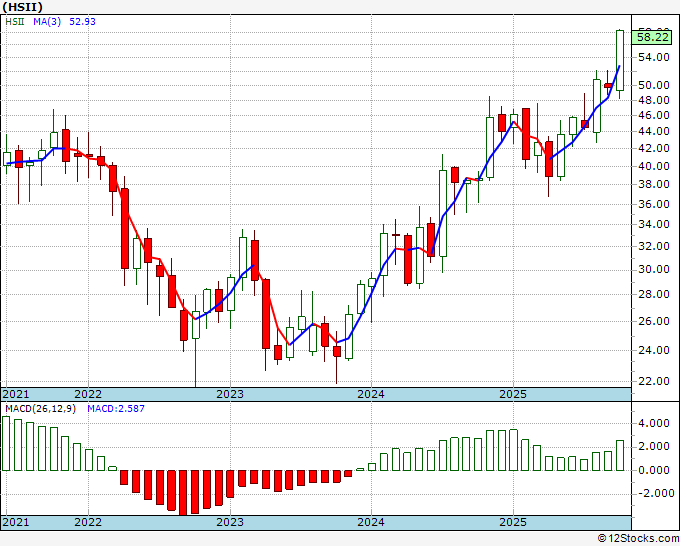This screenshot has height=546, width=680.
Task: Click the 26.00 price axis label
Action: [x=653, y=321]
